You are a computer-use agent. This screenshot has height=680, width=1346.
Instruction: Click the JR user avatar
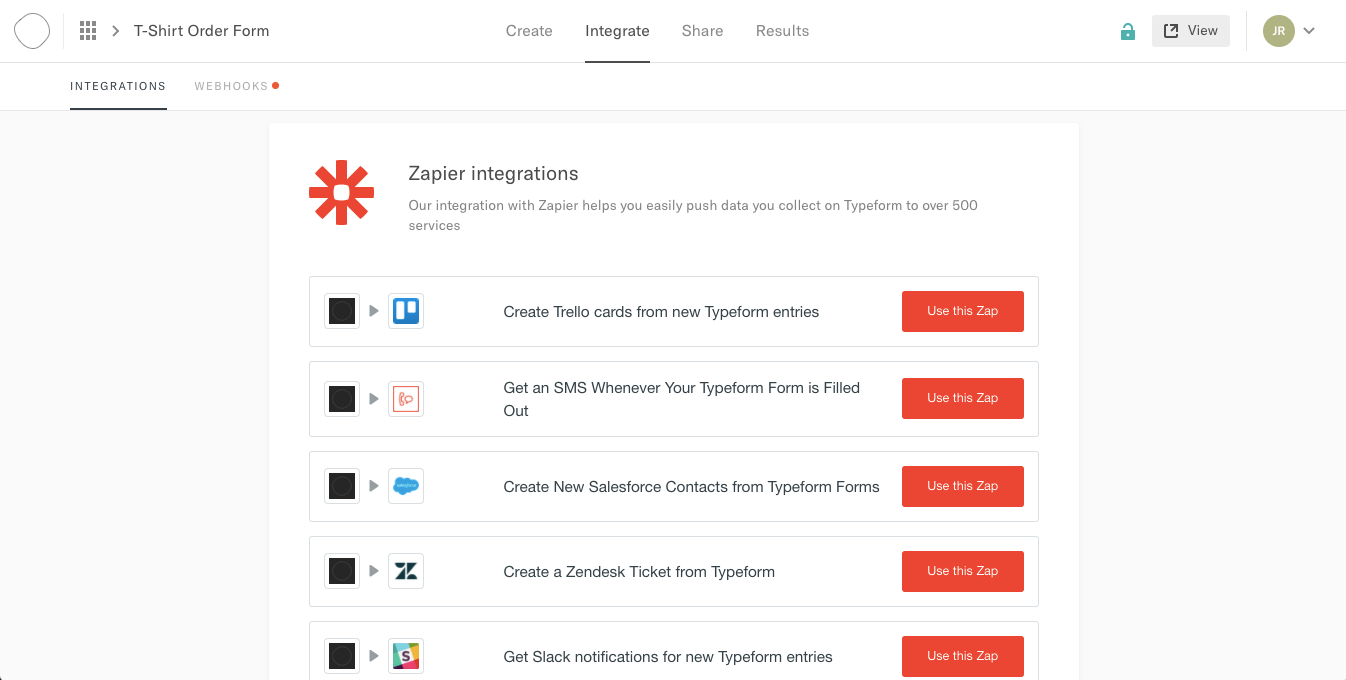[x=1278, y=31]
